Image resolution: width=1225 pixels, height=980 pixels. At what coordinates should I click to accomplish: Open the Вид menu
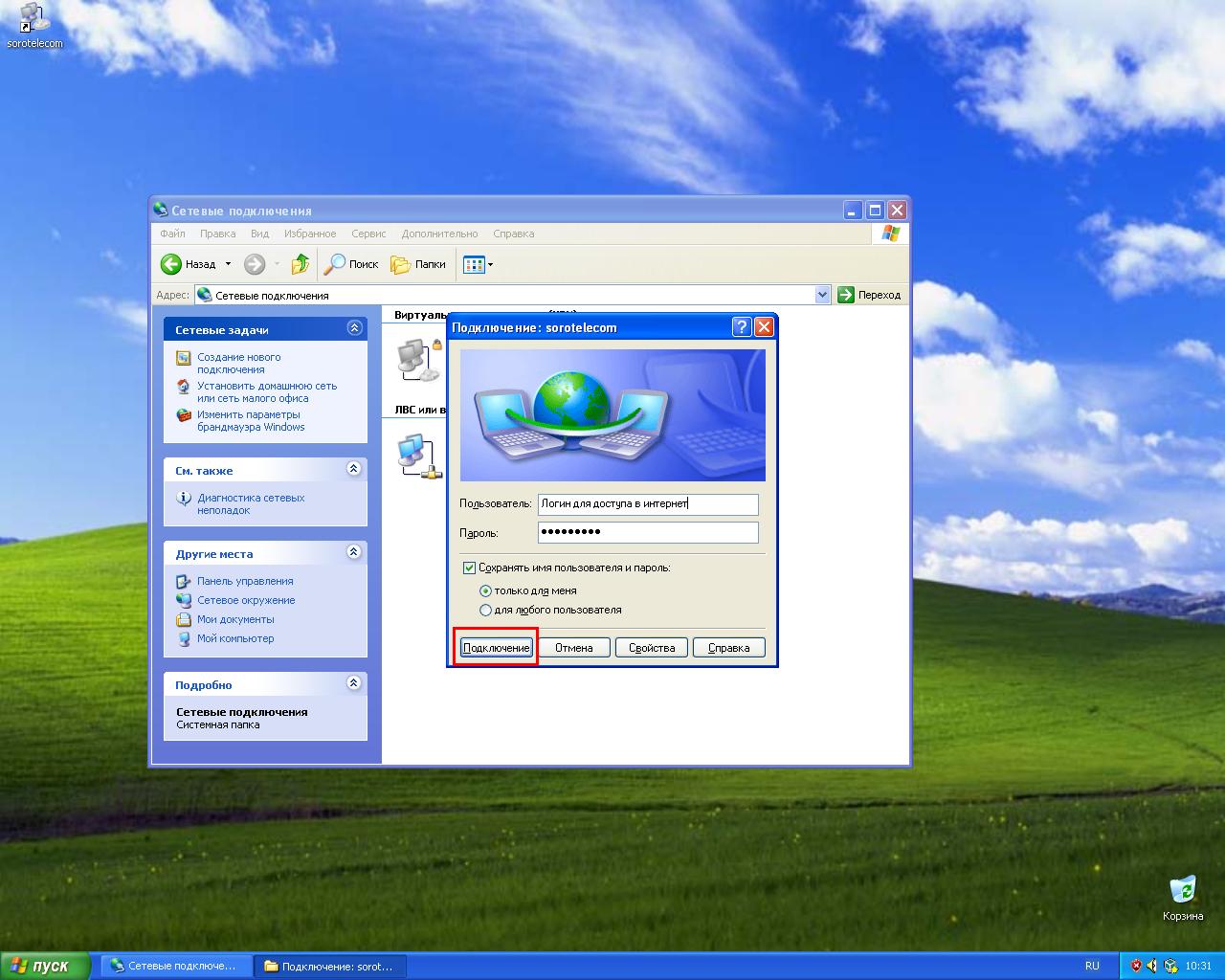259,234
